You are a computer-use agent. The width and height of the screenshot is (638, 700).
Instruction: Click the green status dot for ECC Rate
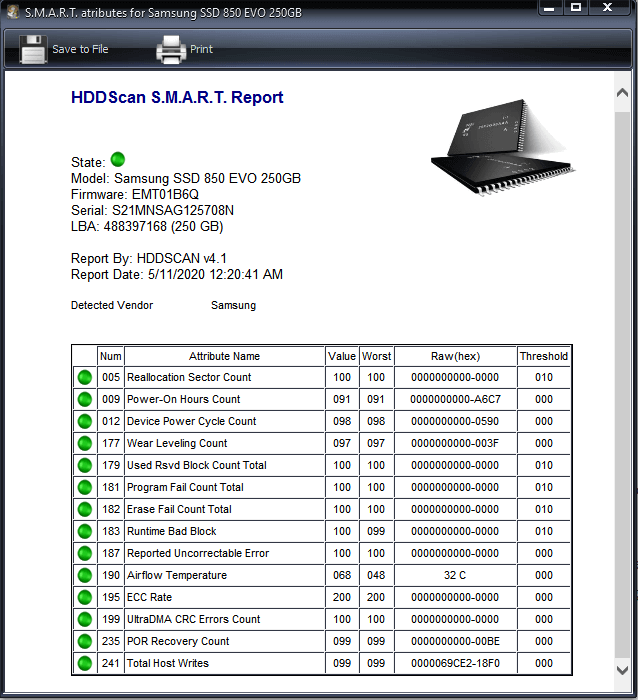(x=85, y=597)
